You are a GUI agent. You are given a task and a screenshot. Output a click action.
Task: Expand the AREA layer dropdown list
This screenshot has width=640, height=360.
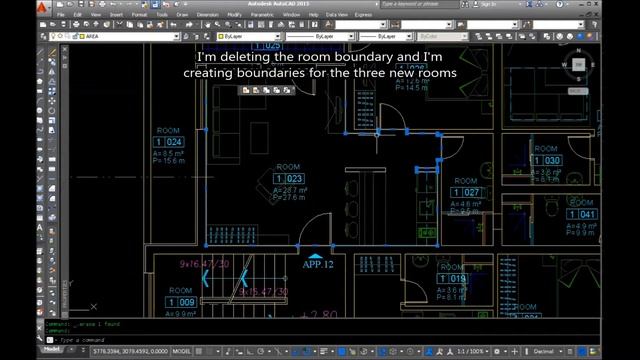tap(176, 36)
